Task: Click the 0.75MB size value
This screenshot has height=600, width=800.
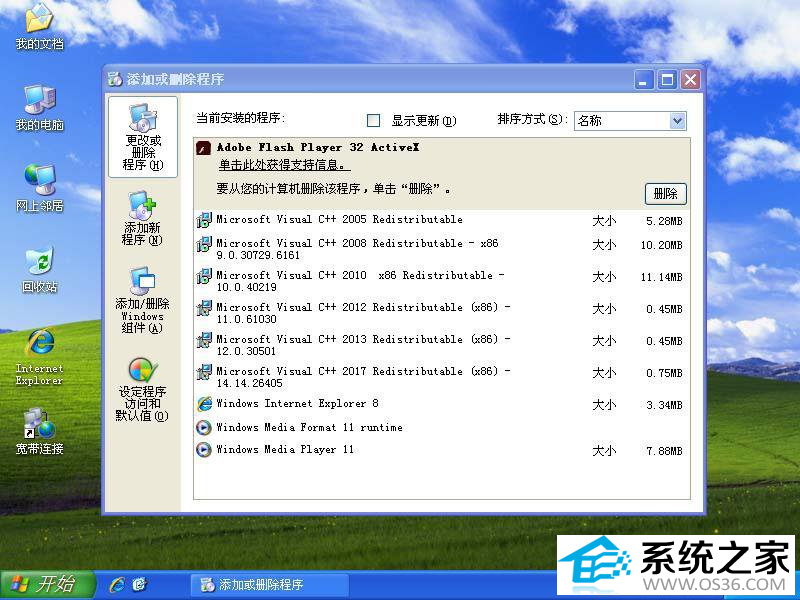Action: pyautogui.click(x=664, y=373)
